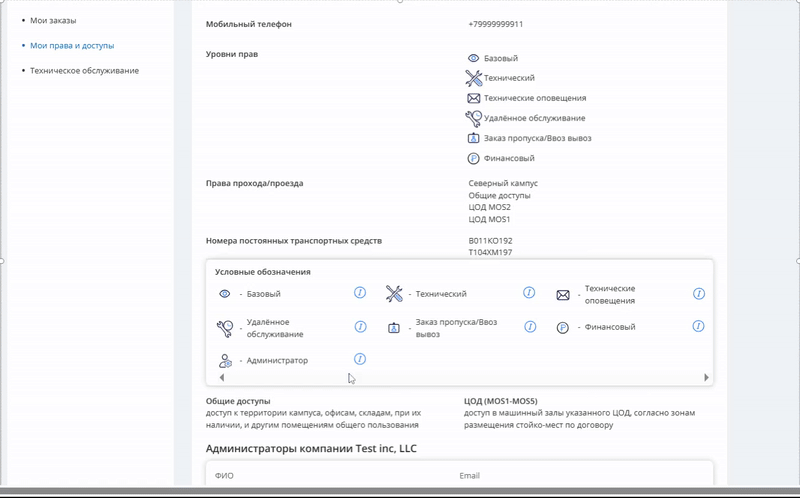800x498 pixels.
Task: Open info icon for Финансовый legend entry
Action: [x=699, y=327]
